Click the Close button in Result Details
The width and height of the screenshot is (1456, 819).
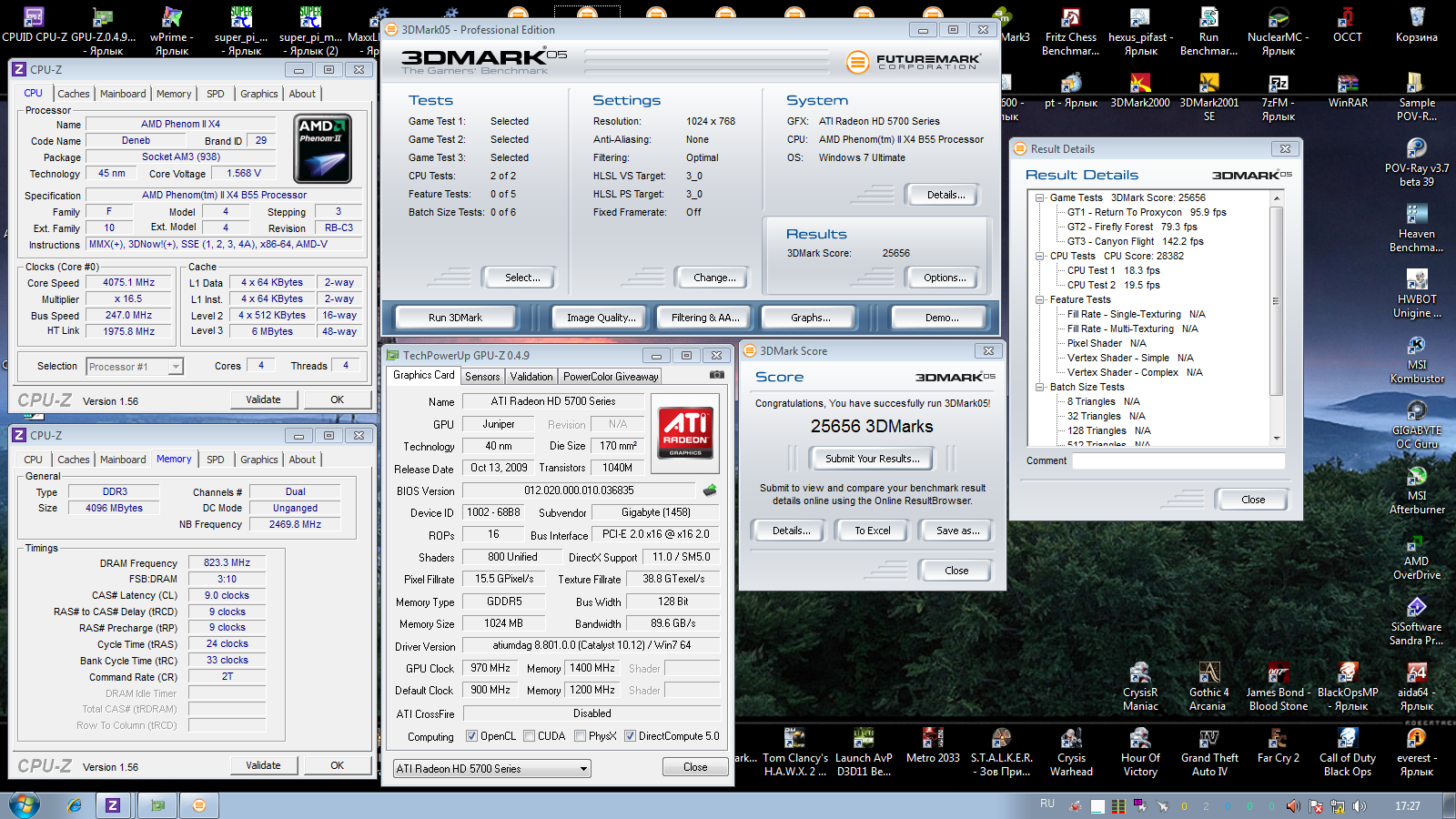[x=1253, y=500]
